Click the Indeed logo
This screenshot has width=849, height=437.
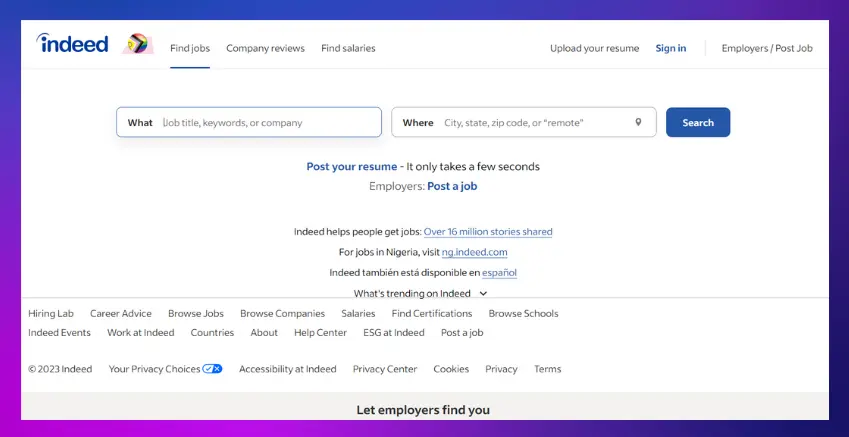[x=72, y=43]
